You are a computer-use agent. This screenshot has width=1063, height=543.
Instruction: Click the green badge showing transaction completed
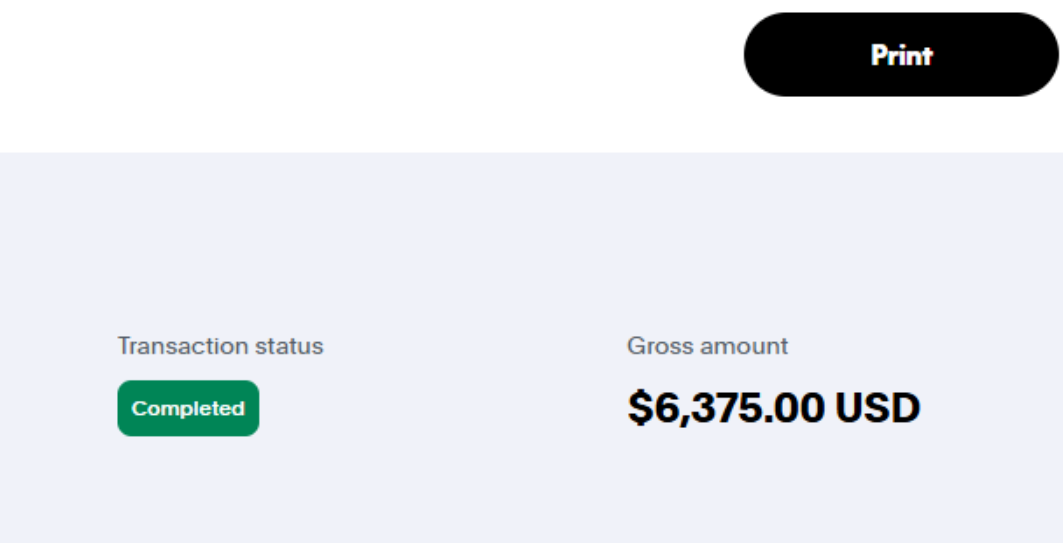coord(188,408)
